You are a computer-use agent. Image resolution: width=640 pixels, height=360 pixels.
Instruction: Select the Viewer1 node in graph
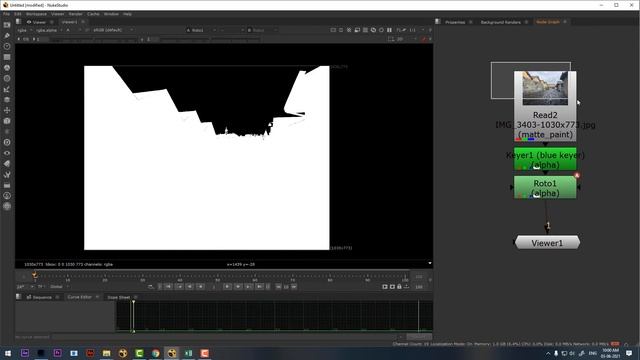[x=547, y=242]
